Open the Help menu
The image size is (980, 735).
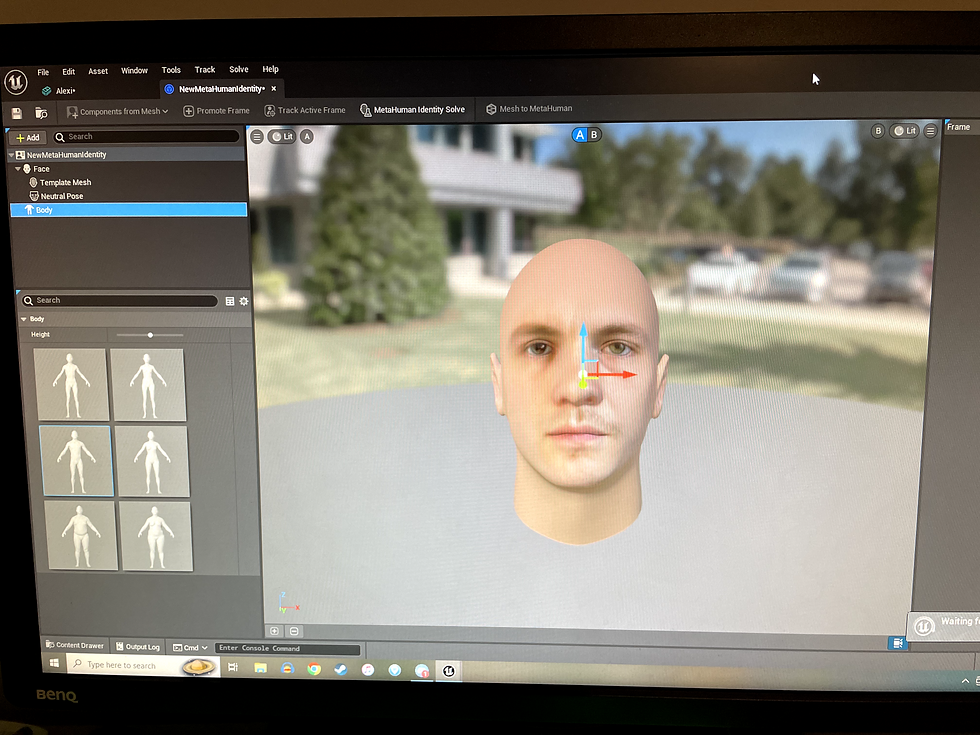point(271,69)
